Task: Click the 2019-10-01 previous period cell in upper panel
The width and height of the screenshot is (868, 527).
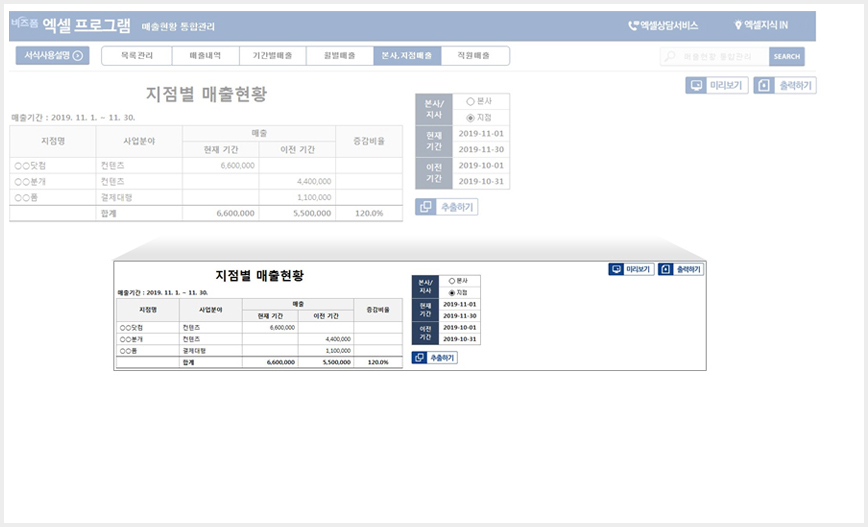Action: coord(481,166)
